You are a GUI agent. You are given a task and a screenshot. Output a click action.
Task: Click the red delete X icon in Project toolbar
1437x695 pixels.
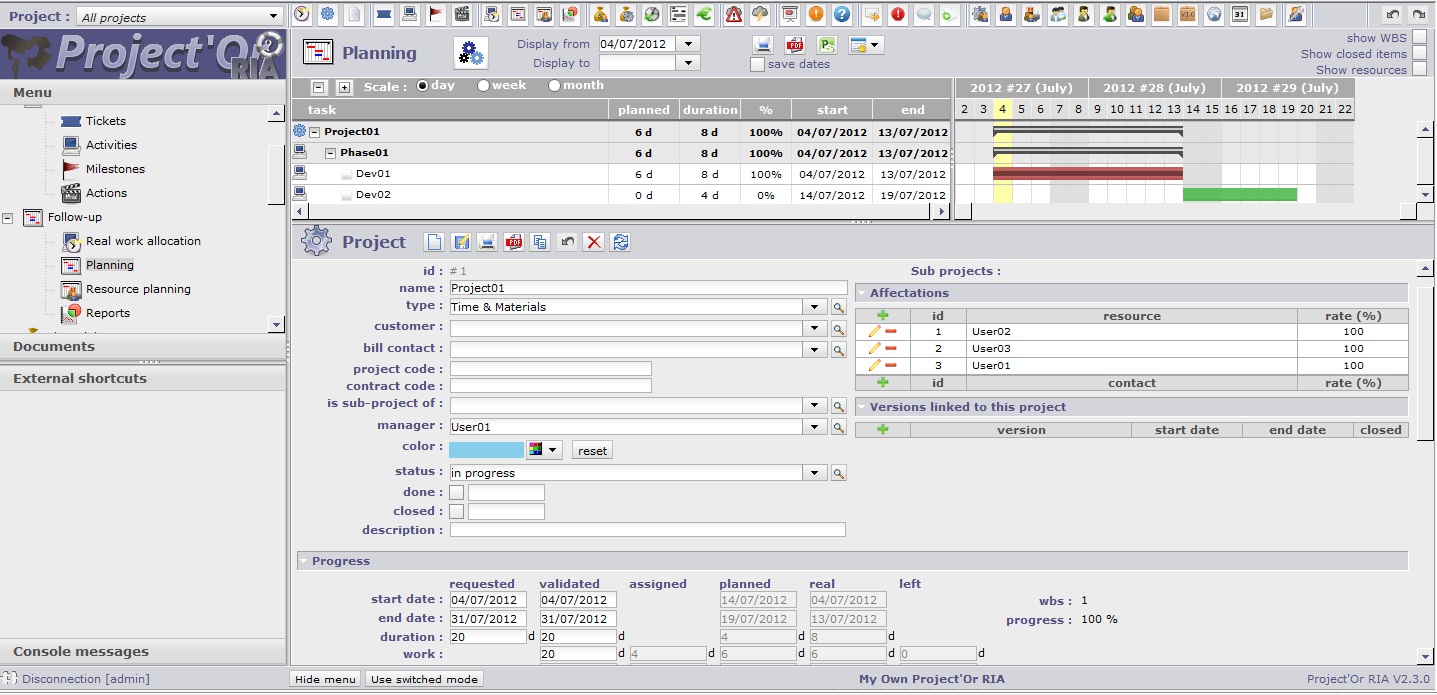point(594,242)
